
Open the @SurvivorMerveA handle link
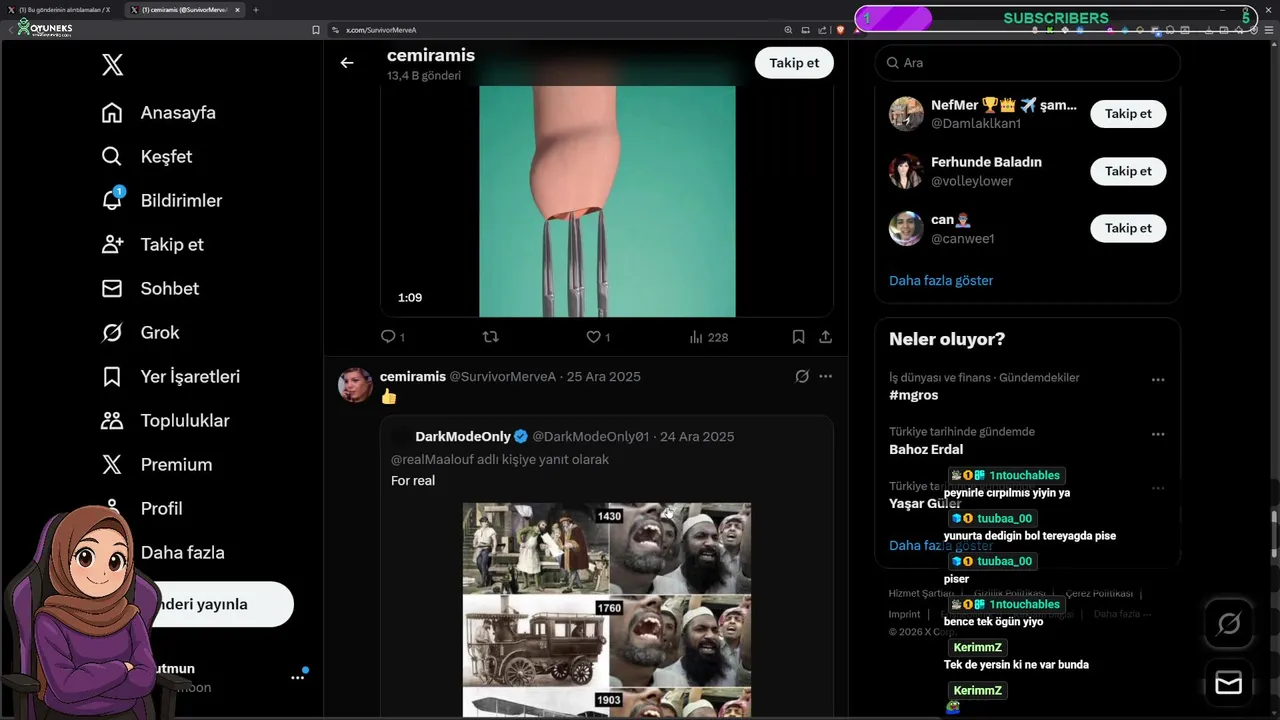click(x=504, y=376)
